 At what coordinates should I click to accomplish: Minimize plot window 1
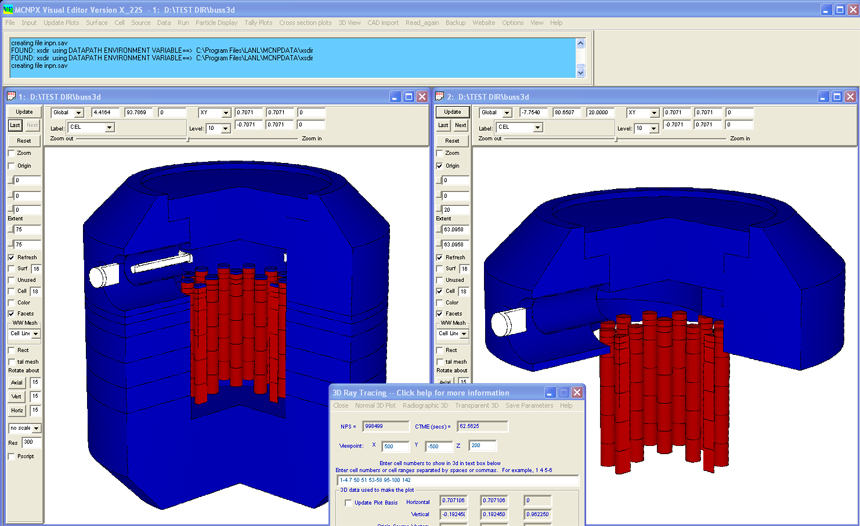395,97
